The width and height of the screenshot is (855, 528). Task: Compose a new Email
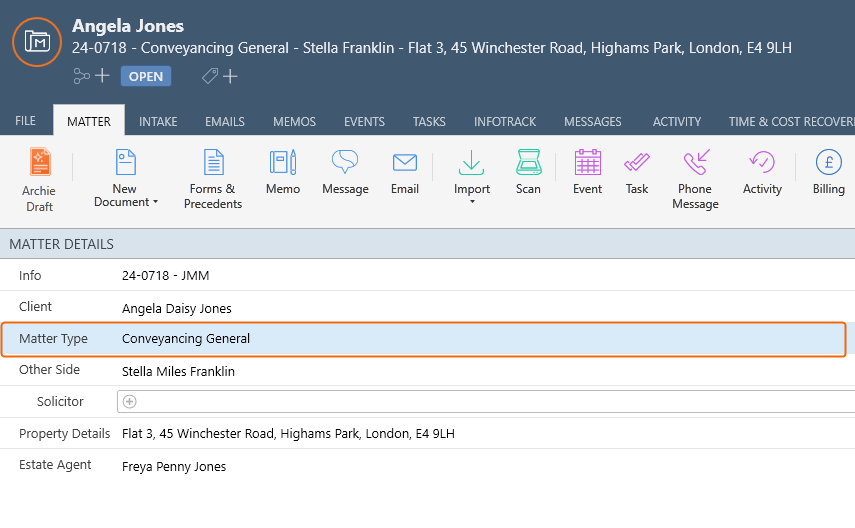pyautogui.click(x=405, y=172)
